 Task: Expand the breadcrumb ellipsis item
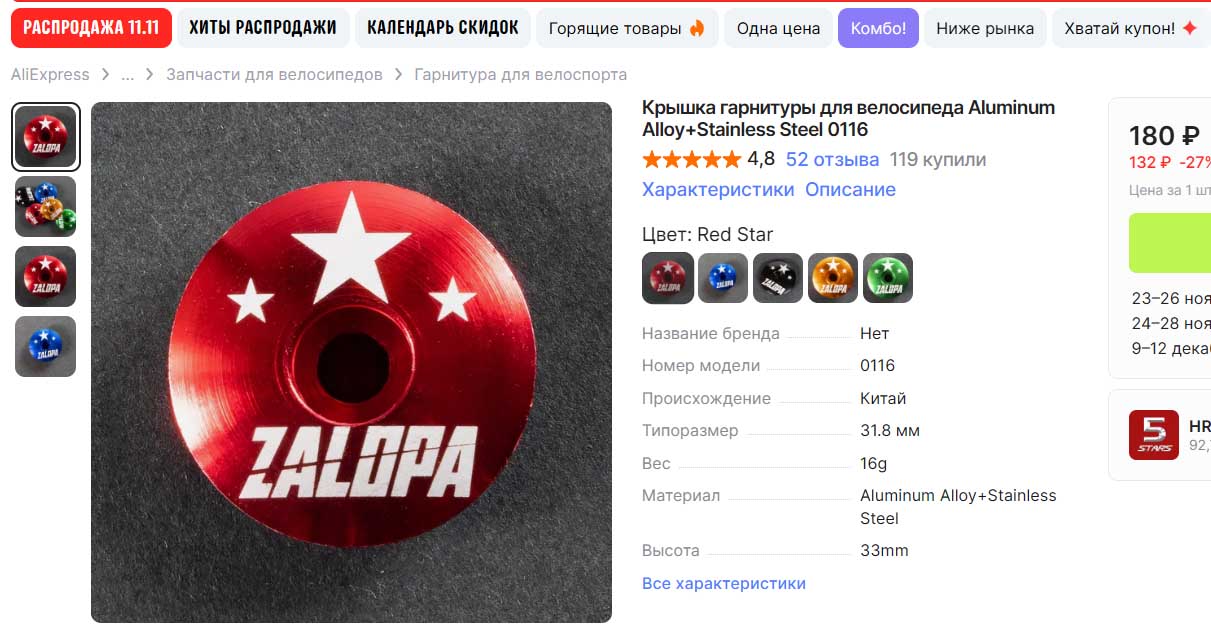pos(128,74)
